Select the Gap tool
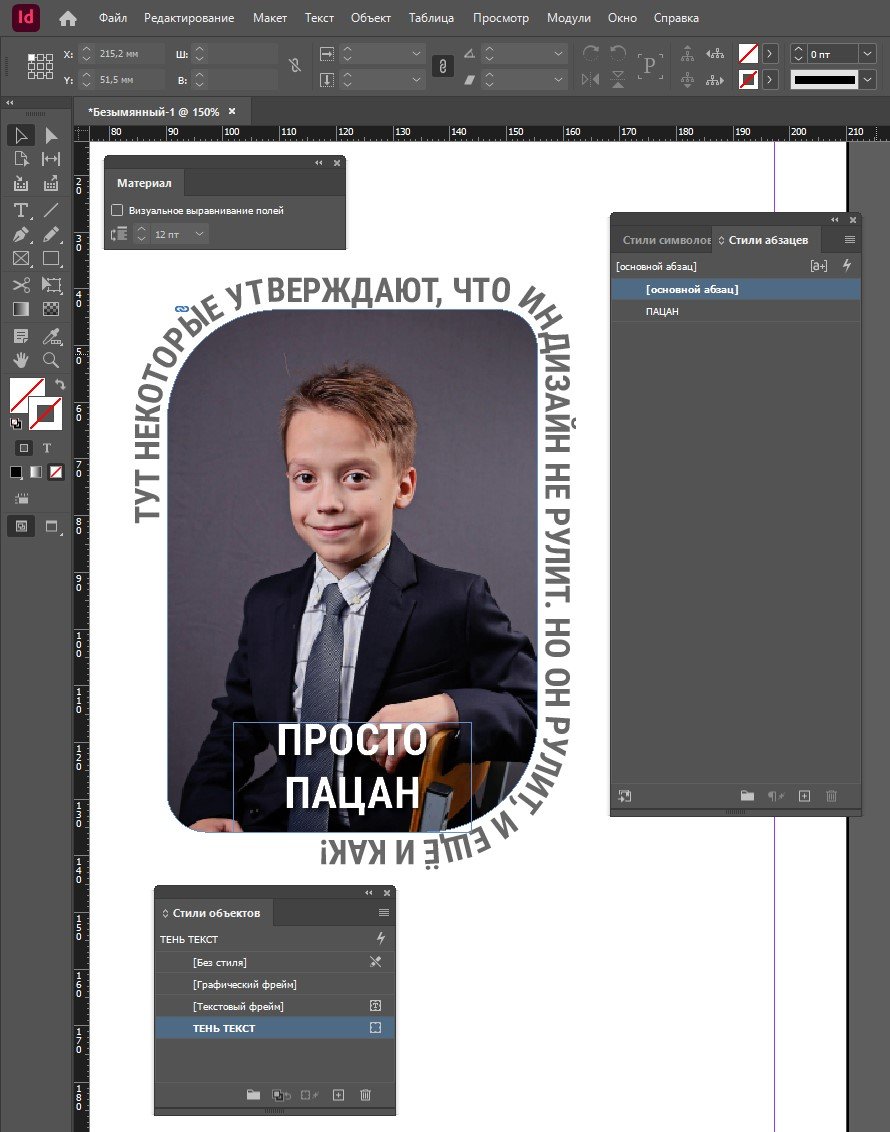 click(x=51, y=159)
